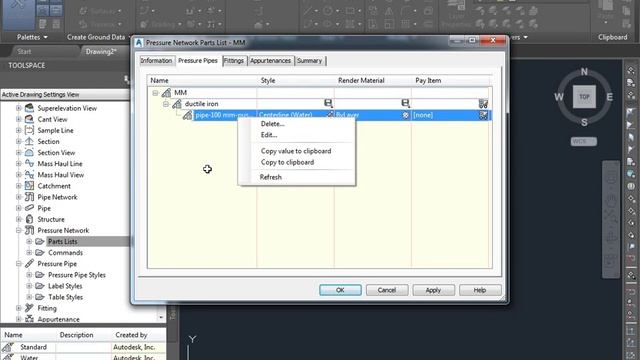Click the pipe-100 mm pay item icon

coord(483,115)
